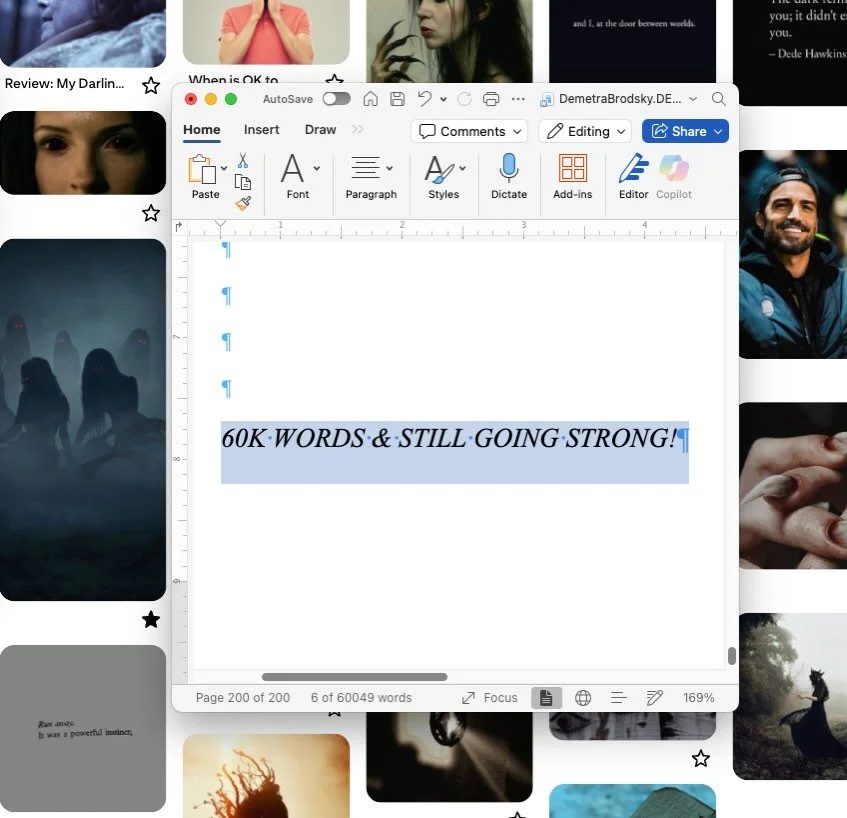Click the Paste clipboard icon

[201, 170]
